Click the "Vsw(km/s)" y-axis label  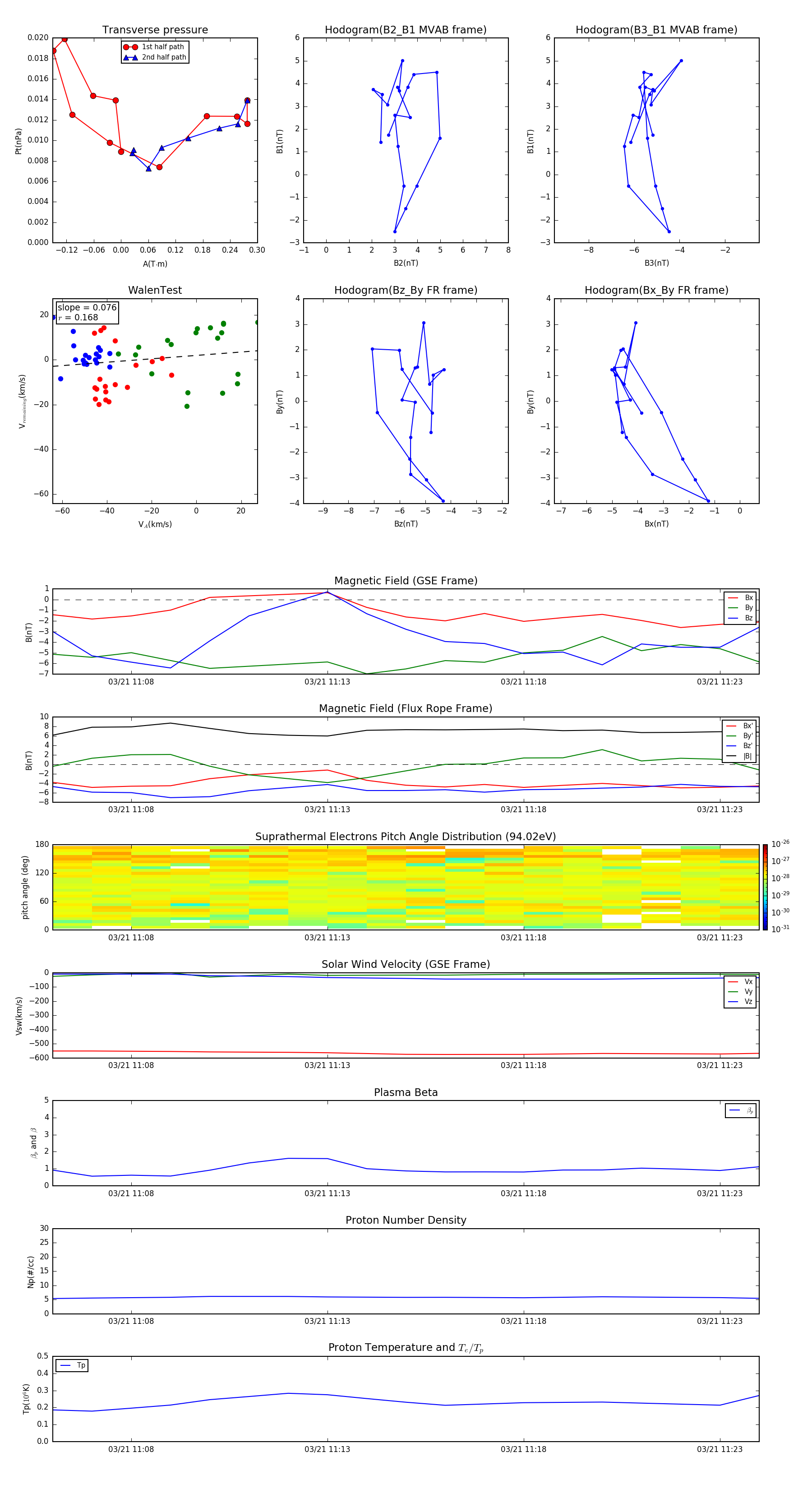click(x=19, y=1016)
